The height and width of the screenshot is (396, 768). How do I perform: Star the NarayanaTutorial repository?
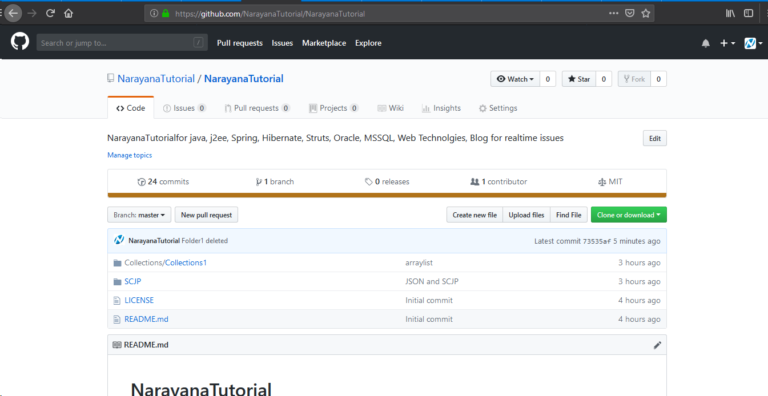[579, 79]
